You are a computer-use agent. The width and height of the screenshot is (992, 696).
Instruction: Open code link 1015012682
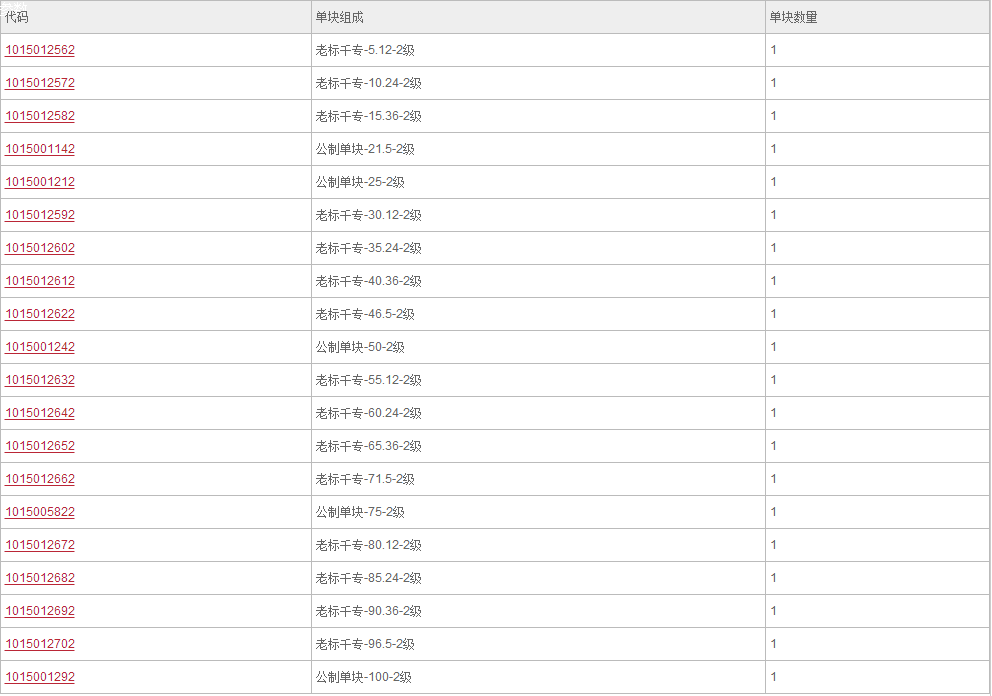[x=40, y=578]
